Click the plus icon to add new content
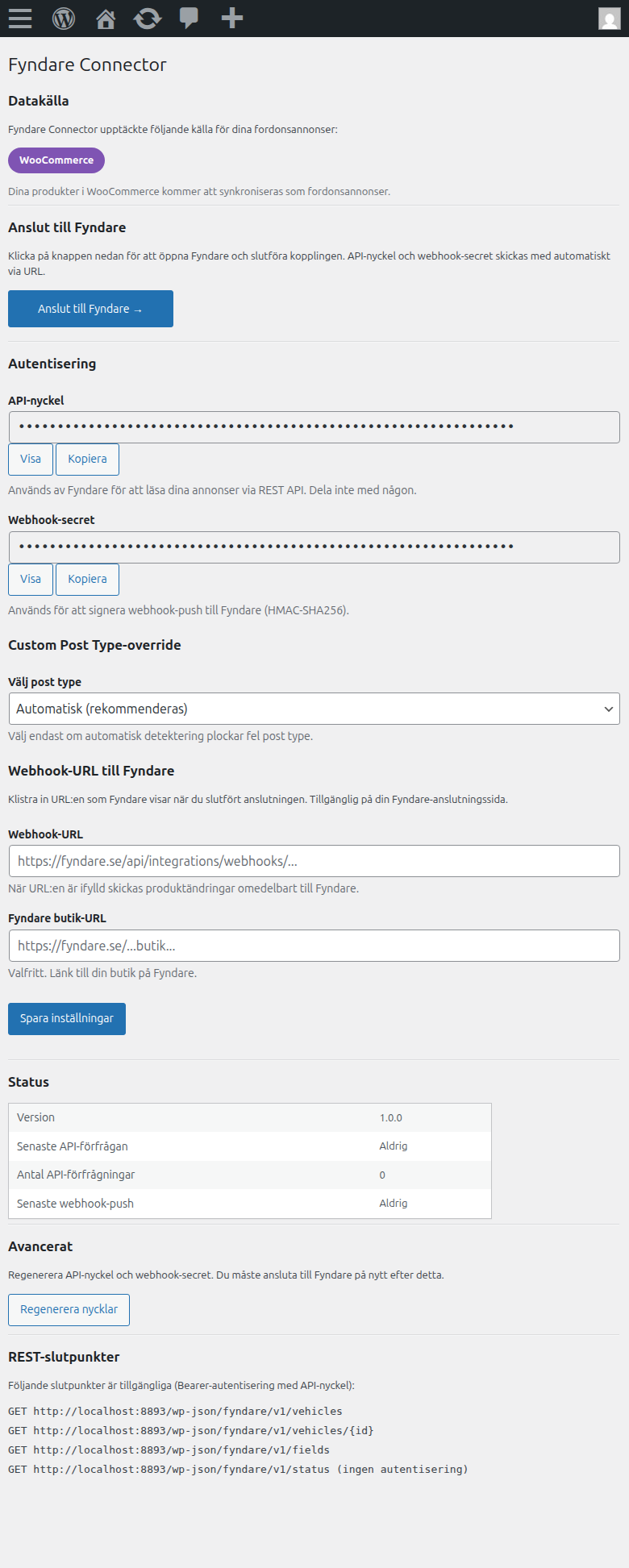This screenshot has height=1568, width=629. coord(231,18)
